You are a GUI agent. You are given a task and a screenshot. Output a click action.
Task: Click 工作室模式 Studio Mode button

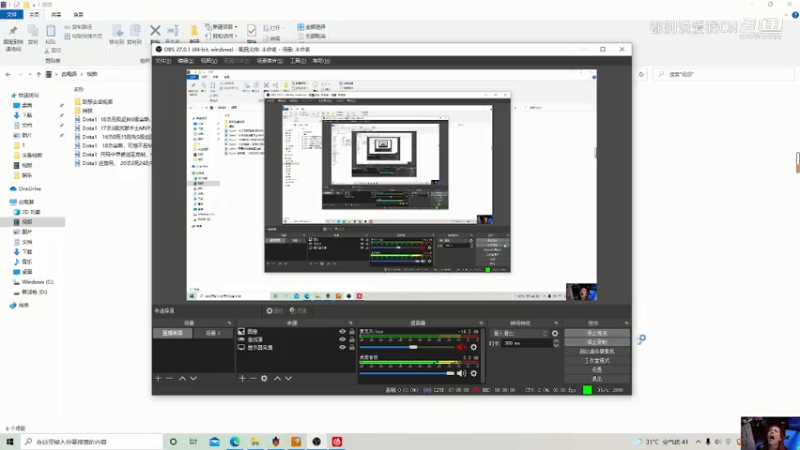(597, 361)
